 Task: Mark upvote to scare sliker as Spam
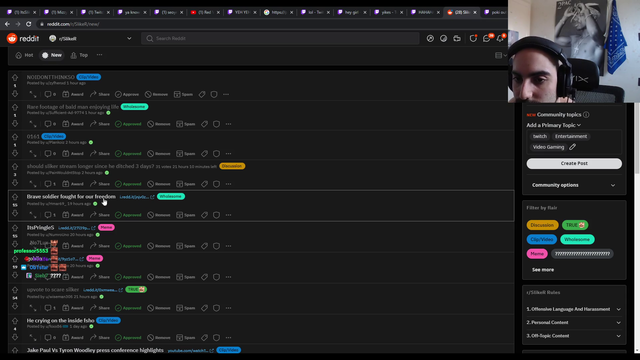pyautogui.click(x=186, y=308)
